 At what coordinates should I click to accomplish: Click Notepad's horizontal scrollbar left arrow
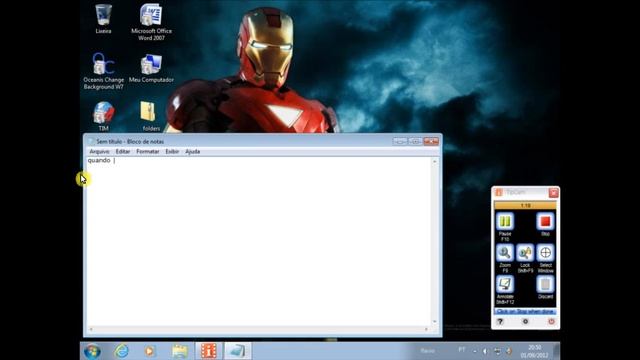[91, 329]
